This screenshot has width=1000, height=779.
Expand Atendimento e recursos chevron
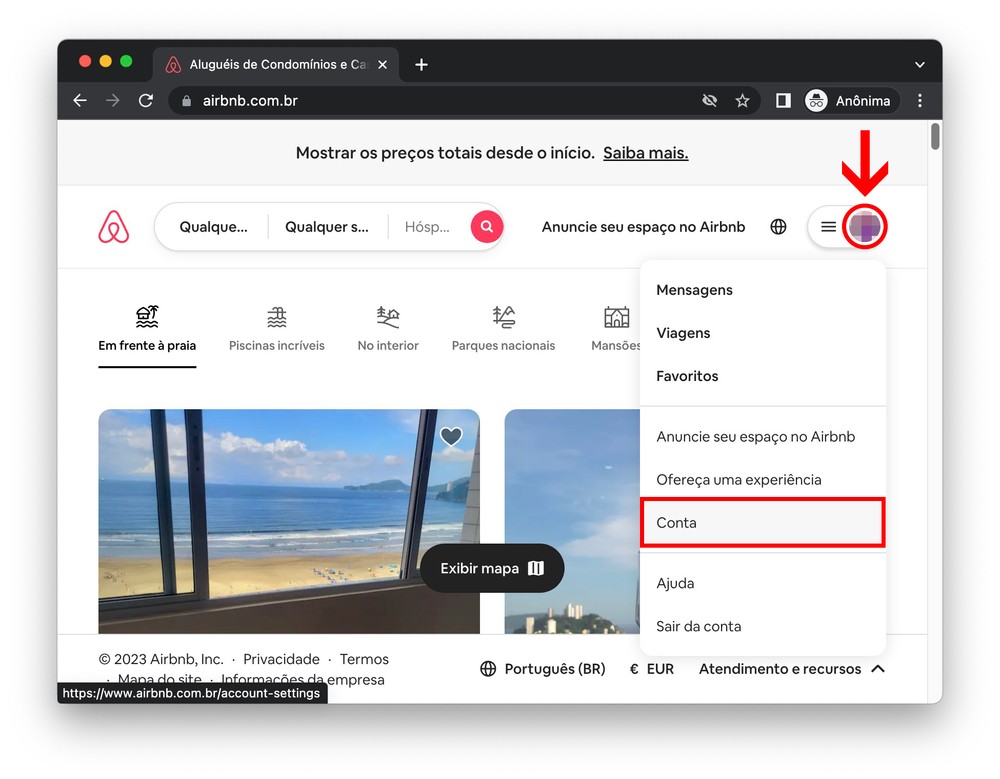coord(878,669)
